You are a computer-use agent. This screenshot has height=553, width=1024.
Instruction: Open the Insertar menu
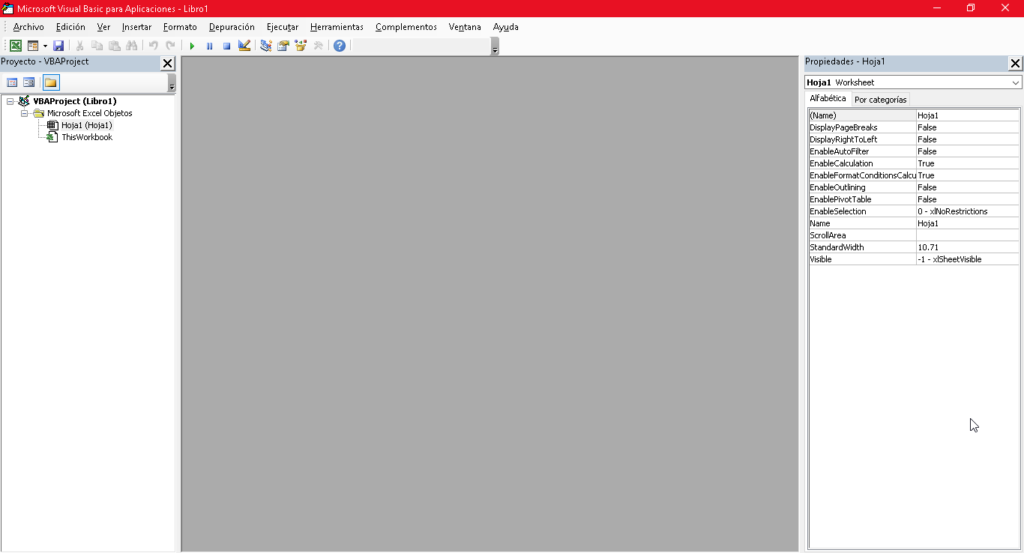136,27
